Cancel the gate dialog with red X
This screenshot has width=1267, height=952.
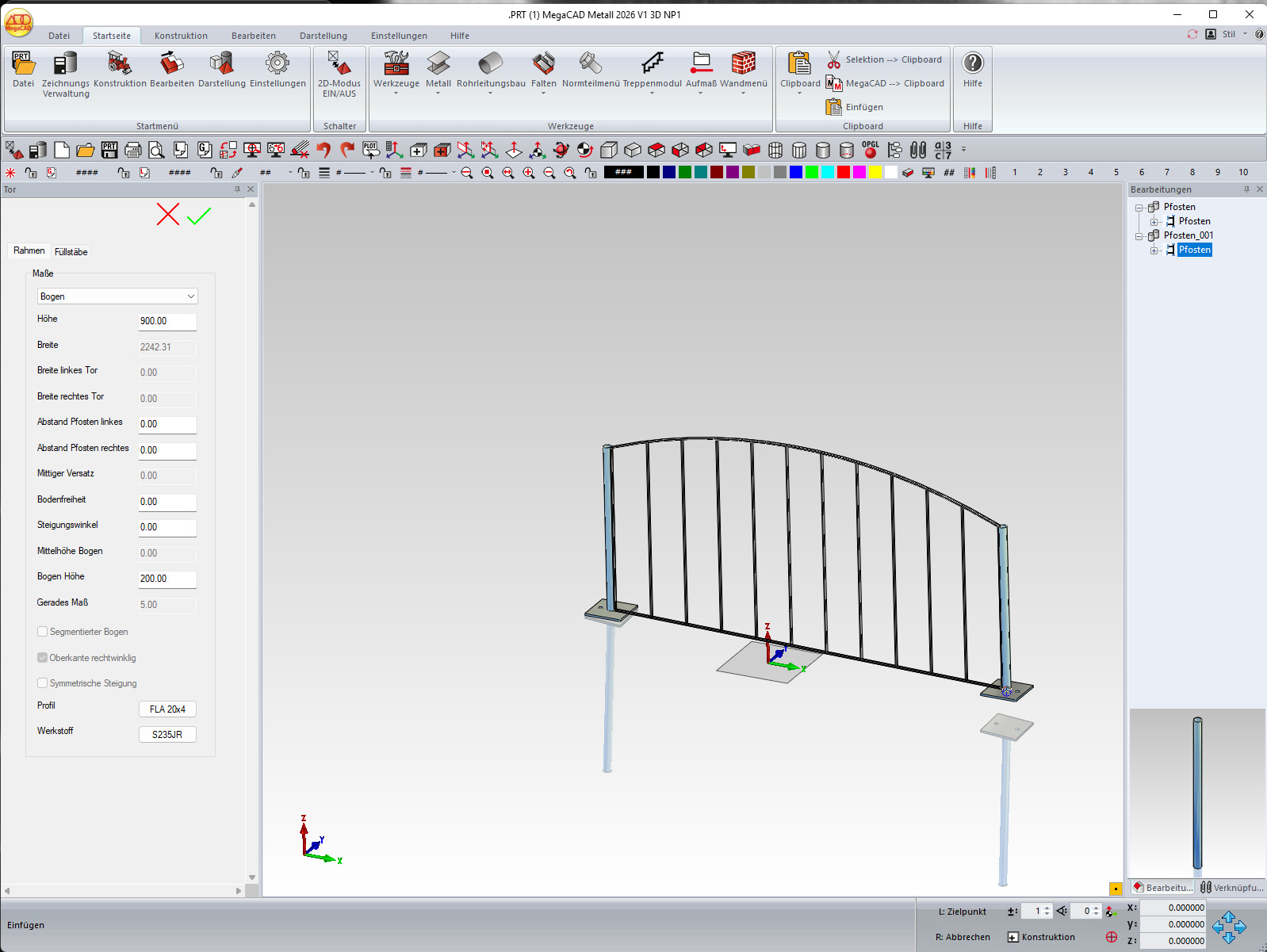[168, 214]
